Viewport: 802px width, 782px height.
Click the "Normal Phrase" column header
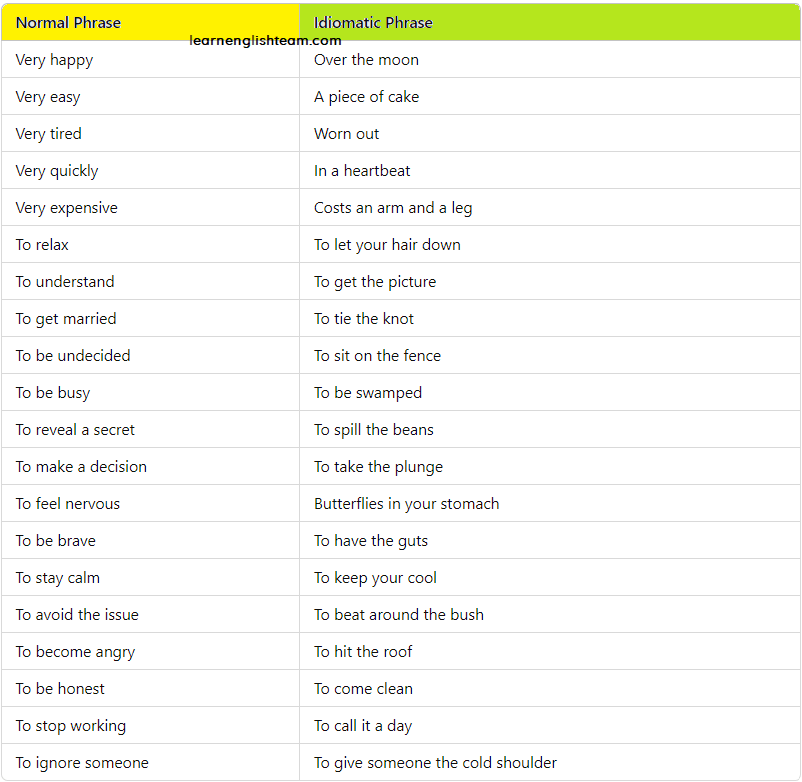click(68, 22)
